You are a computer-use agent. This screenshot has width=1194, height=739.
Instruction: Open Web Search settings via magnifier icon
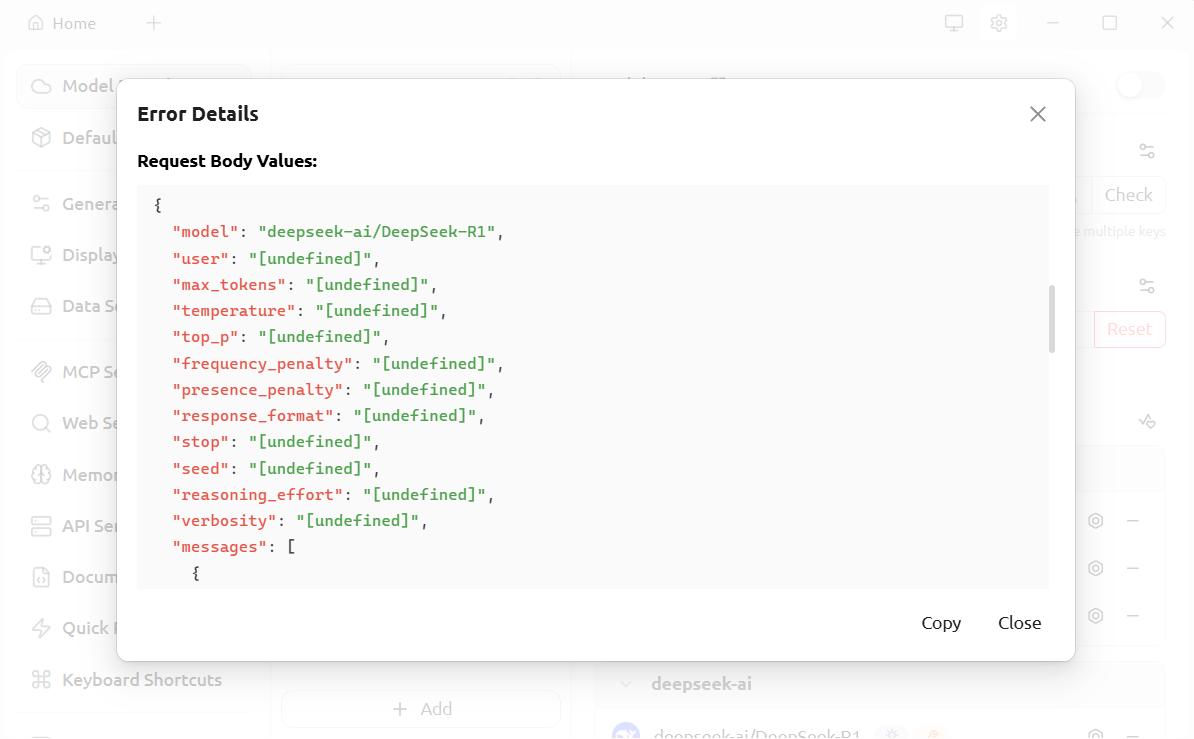41,423
